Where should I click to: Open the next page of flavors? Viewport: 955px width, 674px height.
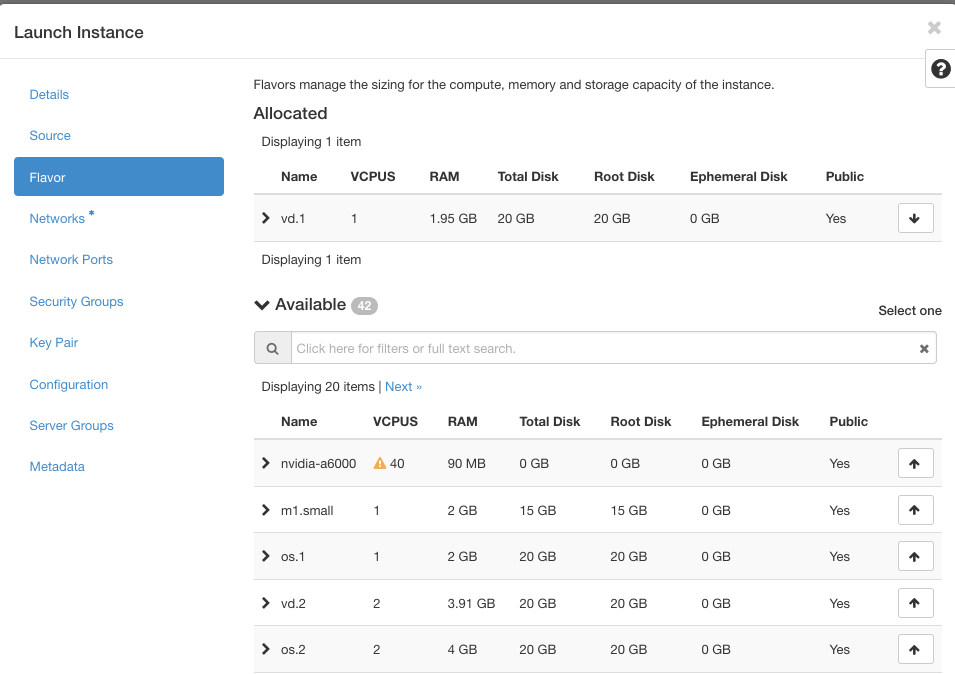[x=403, y=386]
